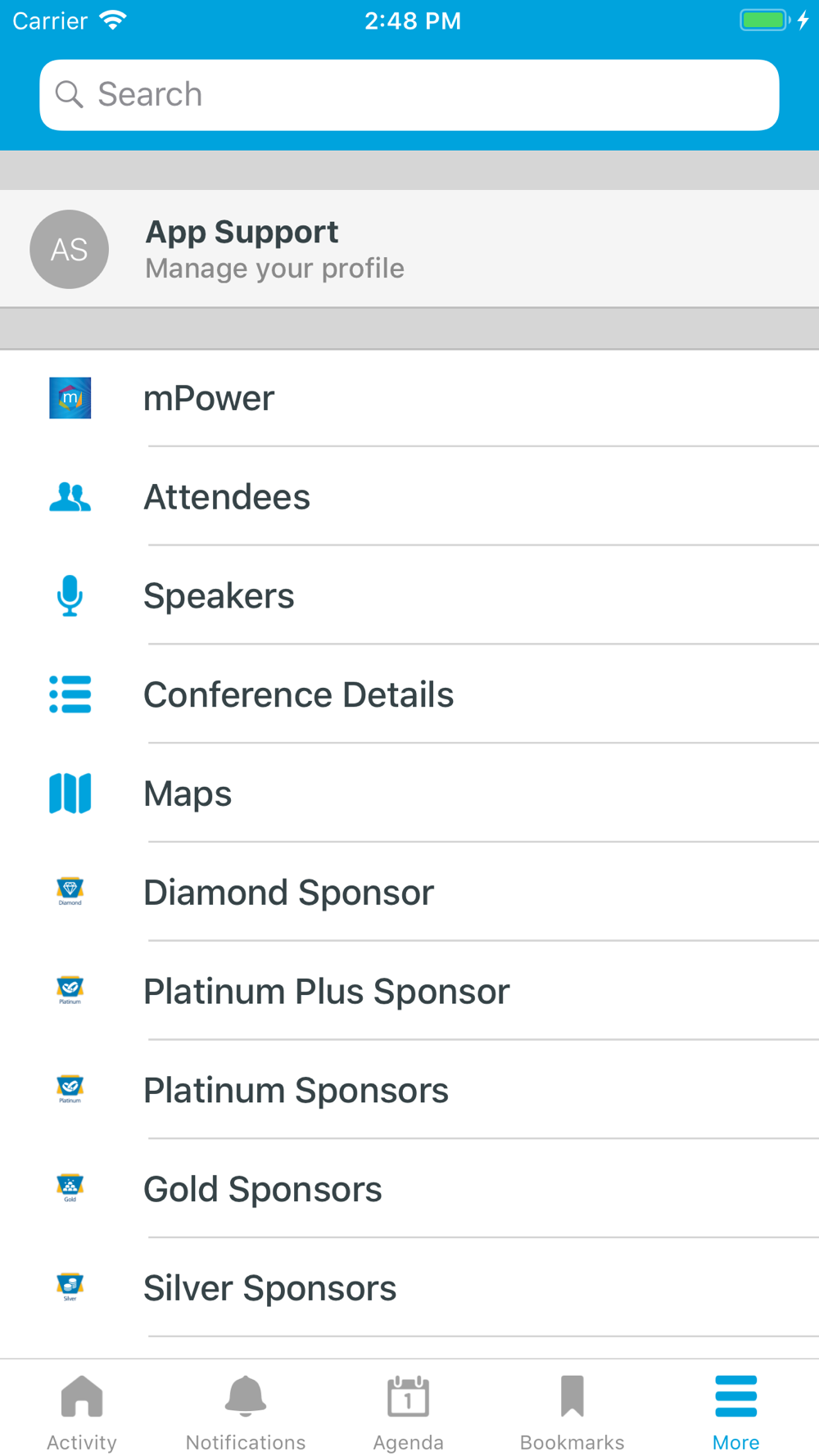
Task: Show the Bookmarks tab
Action: (x=572, y=1413)
